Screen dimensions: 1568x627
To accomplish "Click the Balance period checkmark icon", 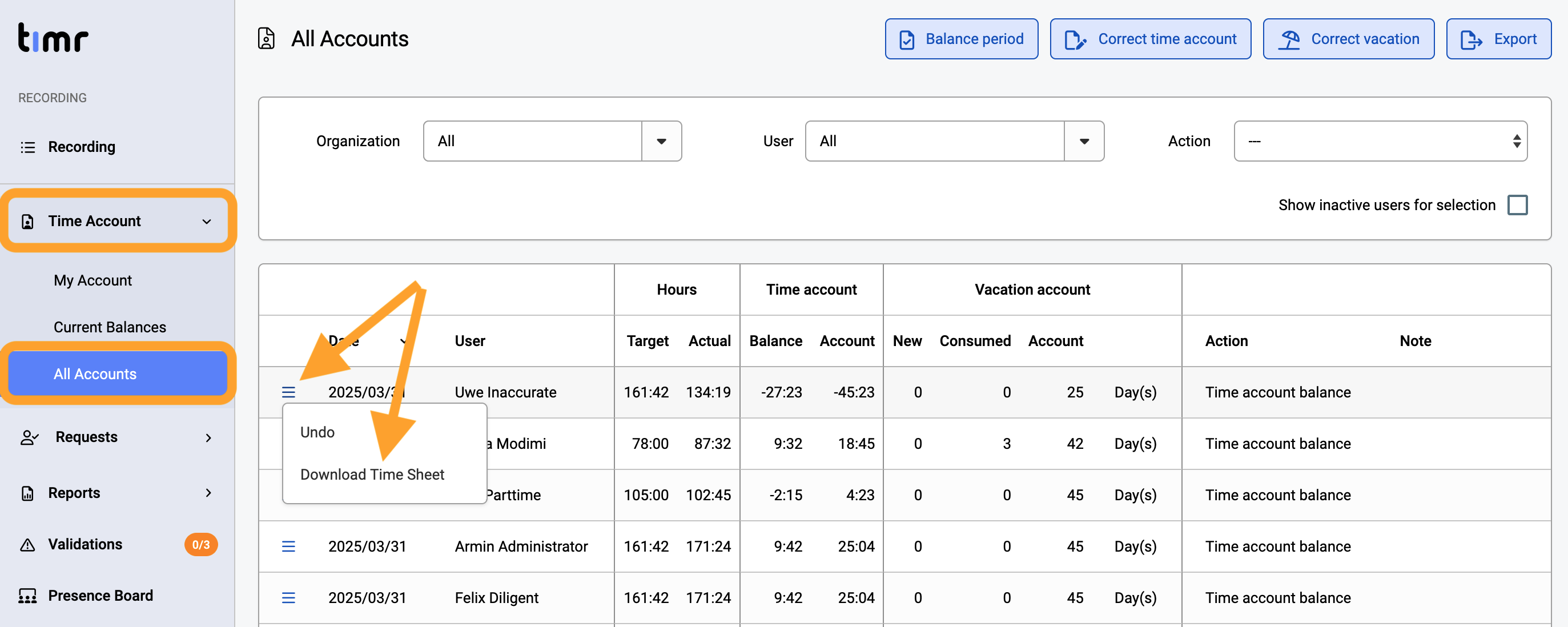I will tap(907, 39).
